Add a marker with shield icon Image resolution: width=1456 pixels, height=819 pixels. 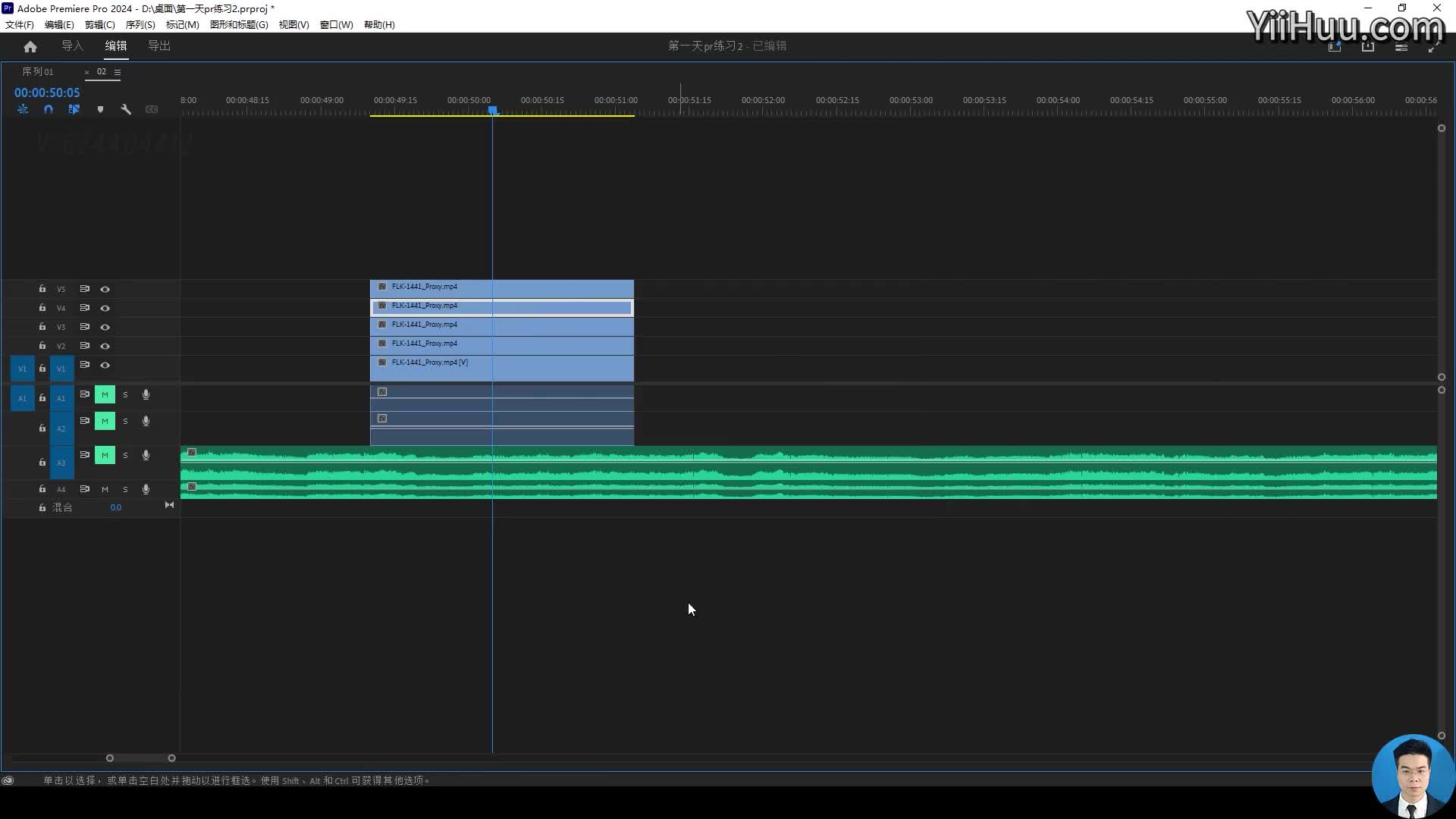(100, 109)
